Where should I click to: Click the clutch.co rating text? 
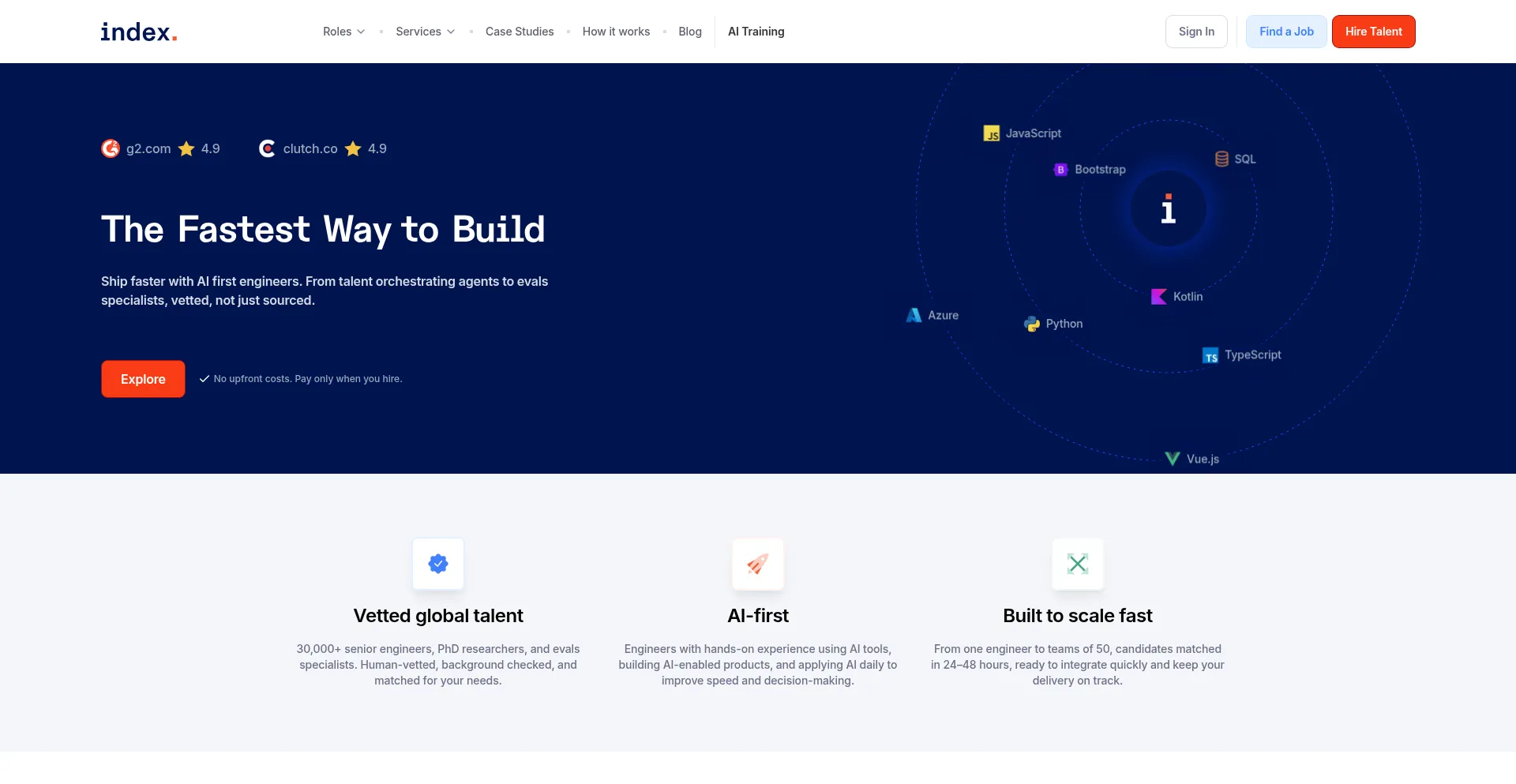[310, 148]
